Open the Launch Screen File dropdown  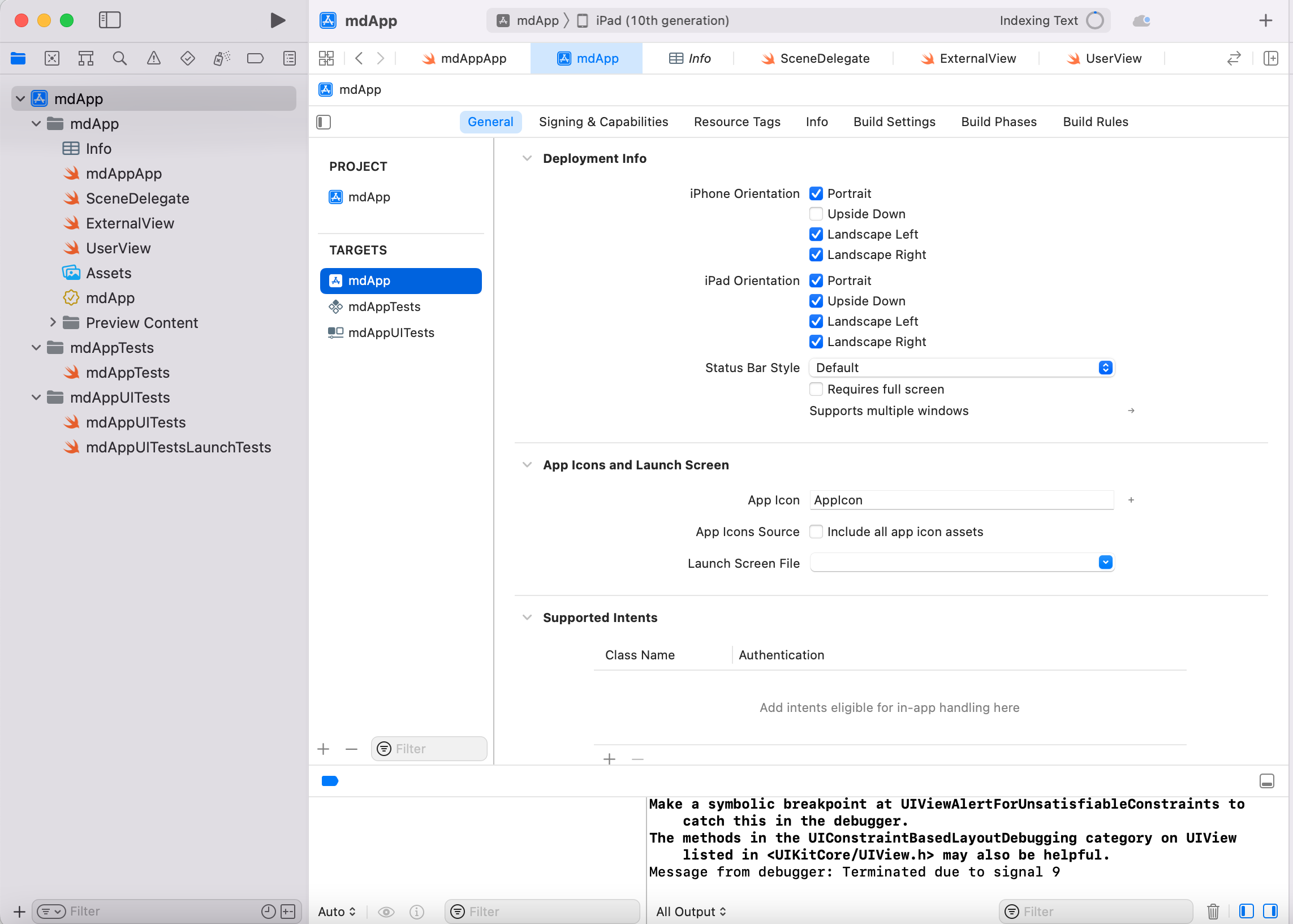1105,562
